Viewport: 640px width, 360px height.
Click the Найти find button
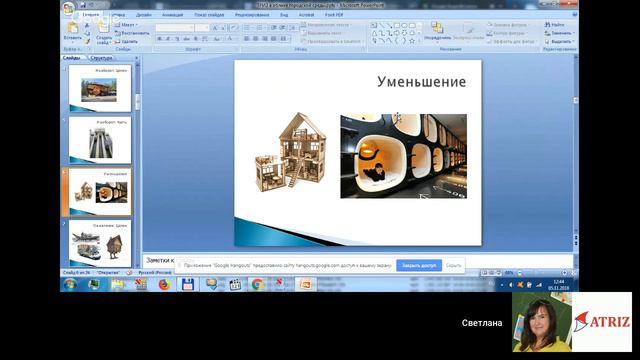click(555, 25)
